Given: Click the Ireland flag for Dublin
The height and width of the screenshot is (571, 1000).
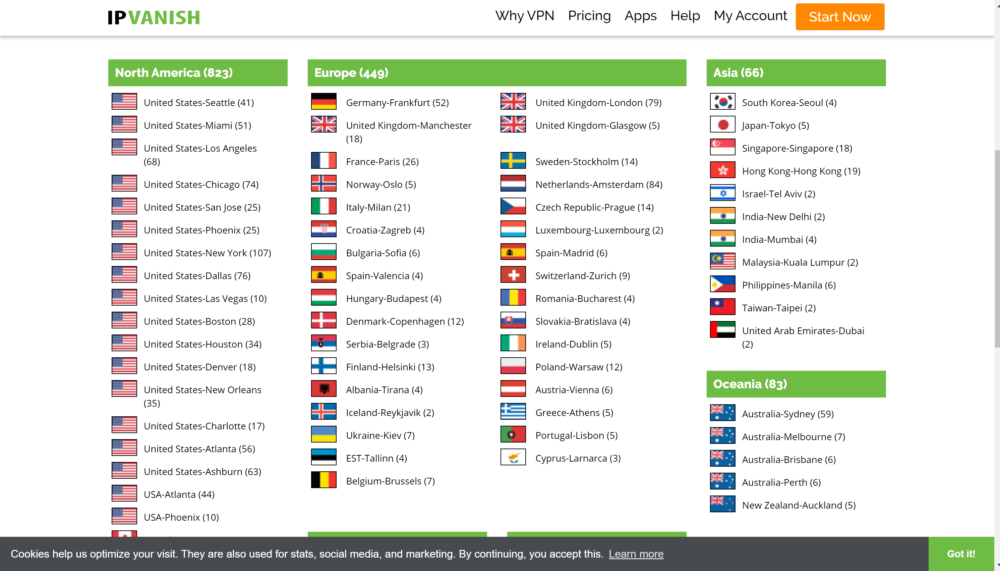Looking at the screenshot, I should click(x=513, y=343).
